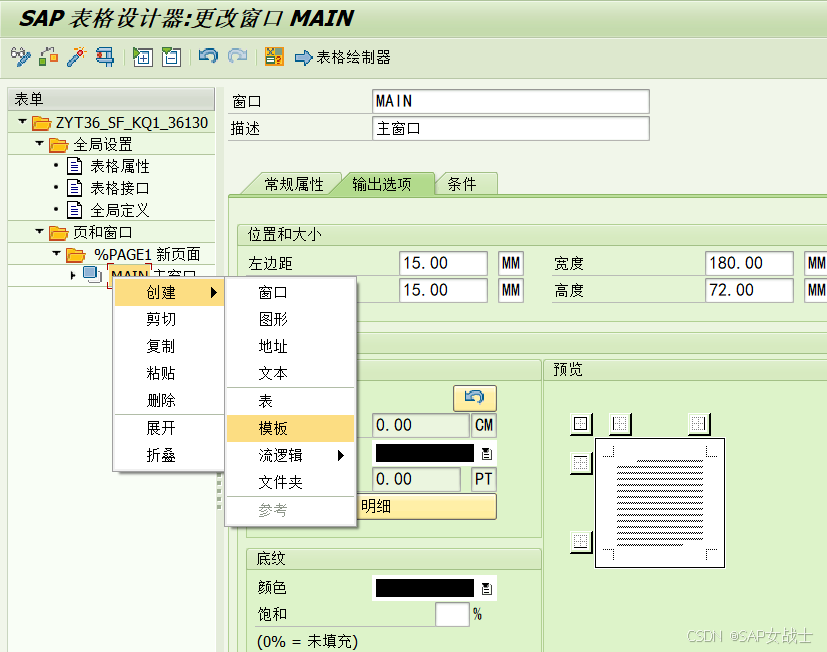Click the black 底纹 颜色 swatch
The width and height of the screenshot is (827, 652).
(x=425, y=588)
